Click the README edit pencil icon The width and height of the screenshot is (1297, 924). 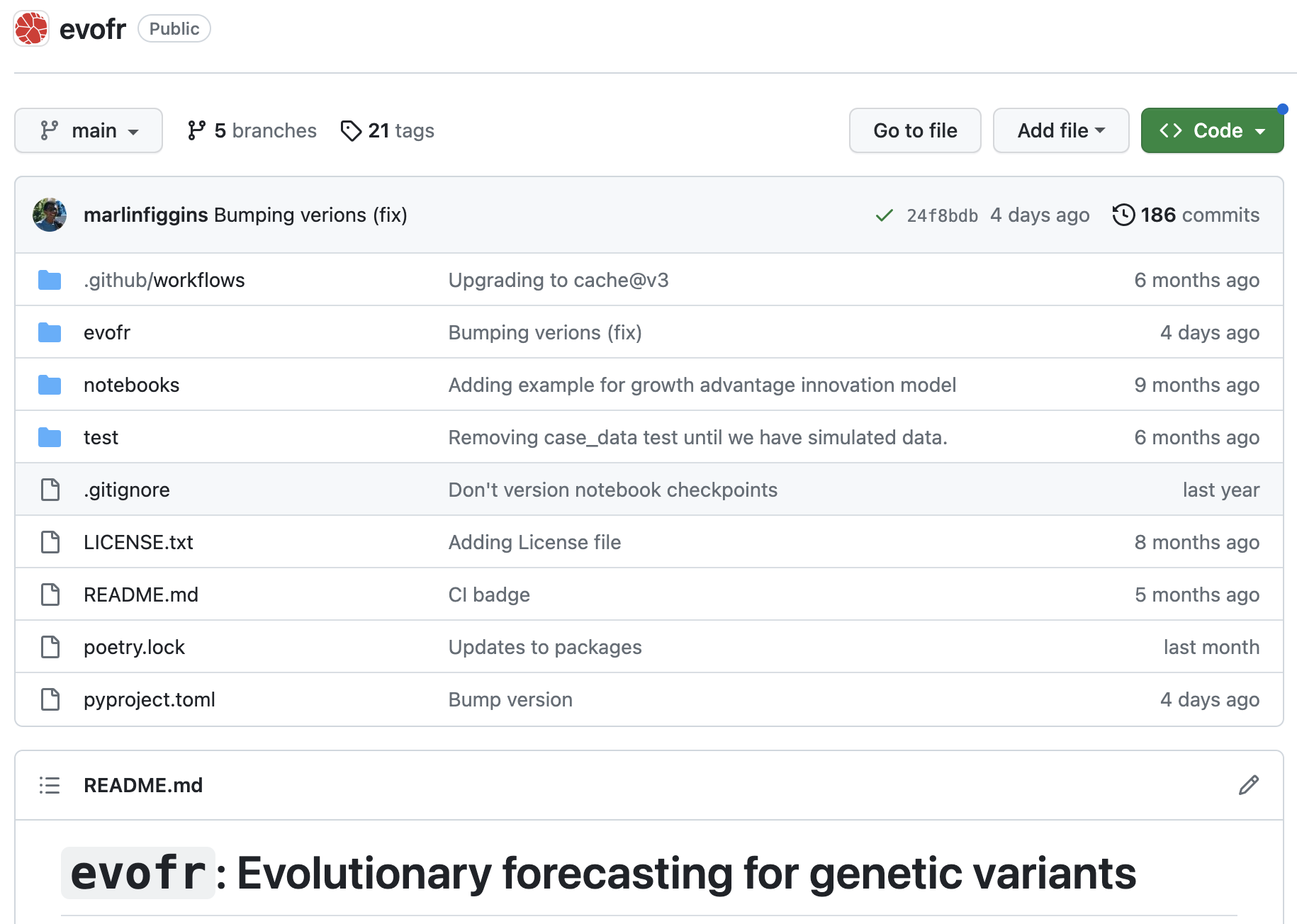click(x=1249, y=785)
